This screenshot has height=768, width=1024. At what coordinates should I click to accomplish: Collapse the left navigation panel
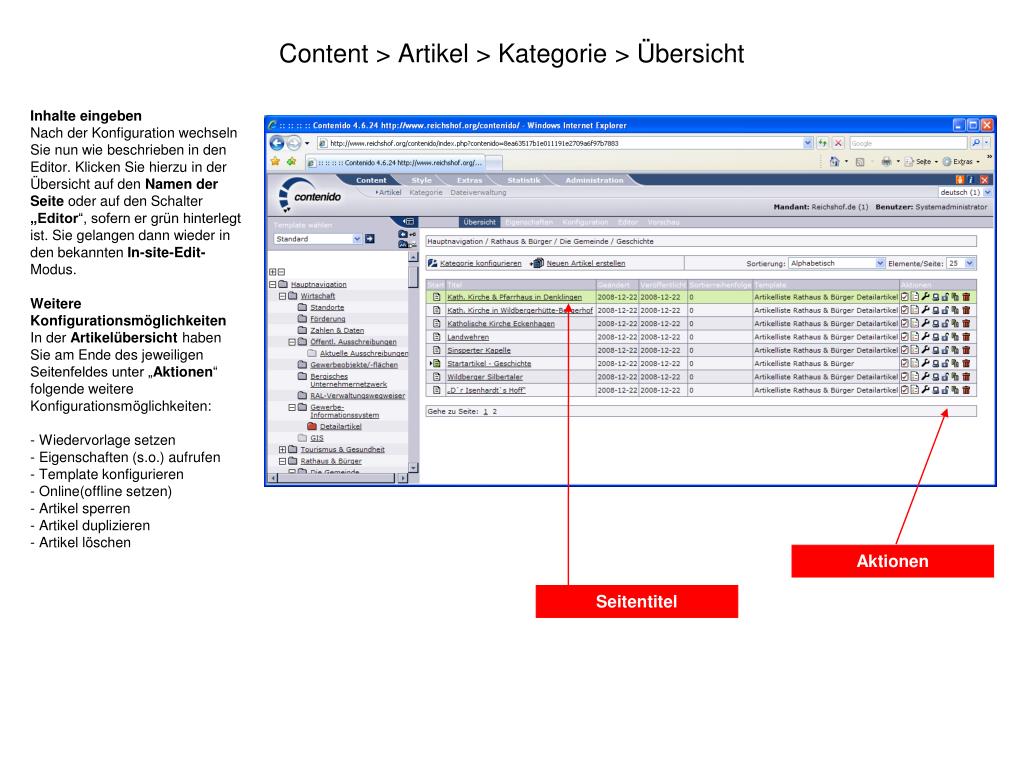pyautogui.click(x=408, y=221)
